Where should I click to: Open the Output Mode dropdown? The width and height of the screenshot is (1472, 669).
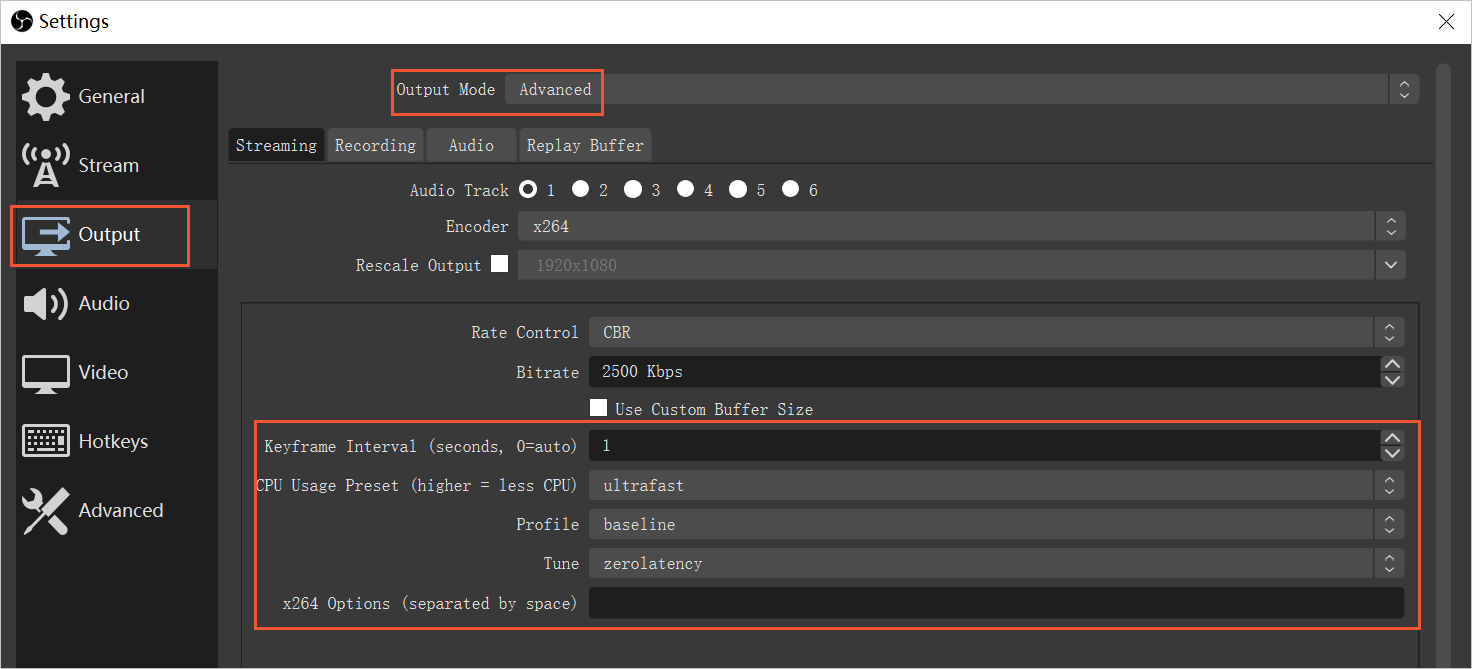961,89
